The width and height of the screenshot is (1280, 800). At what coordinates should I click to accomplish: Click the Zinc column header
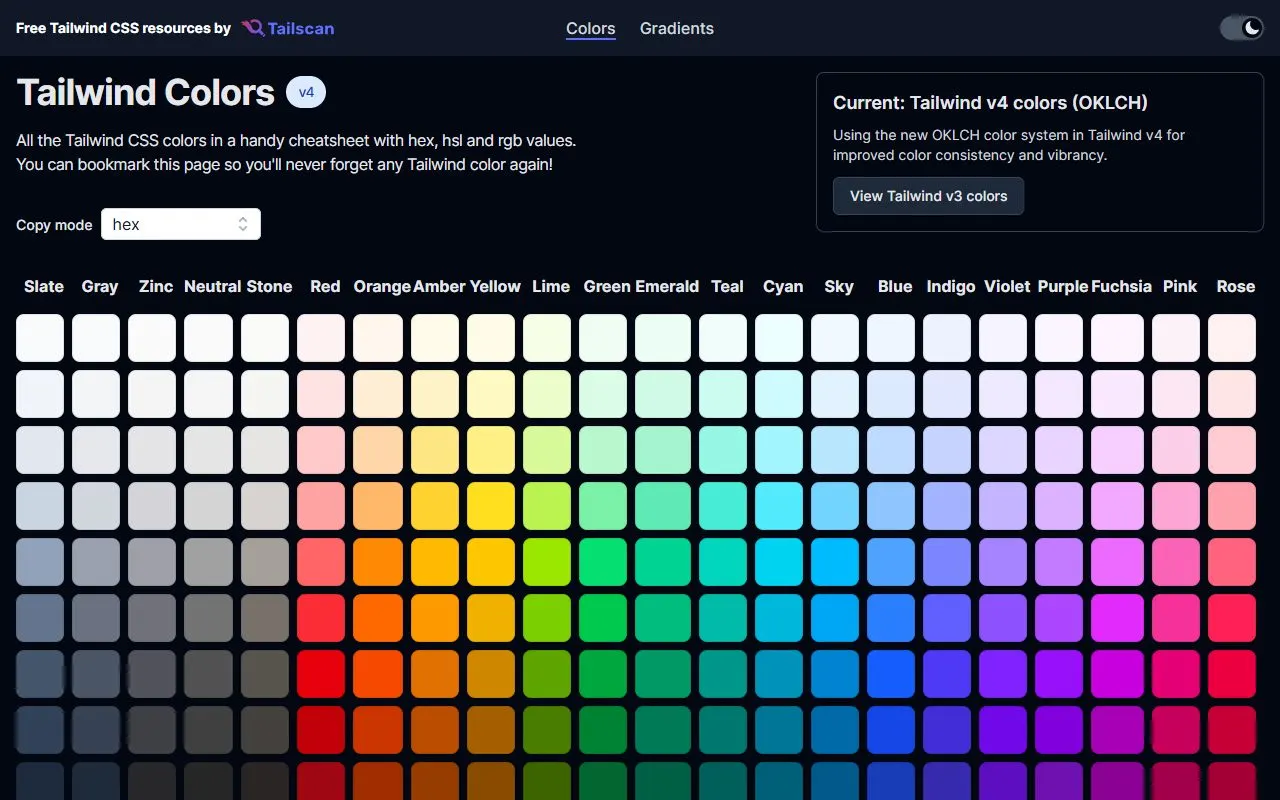click(x=156, y=286)
